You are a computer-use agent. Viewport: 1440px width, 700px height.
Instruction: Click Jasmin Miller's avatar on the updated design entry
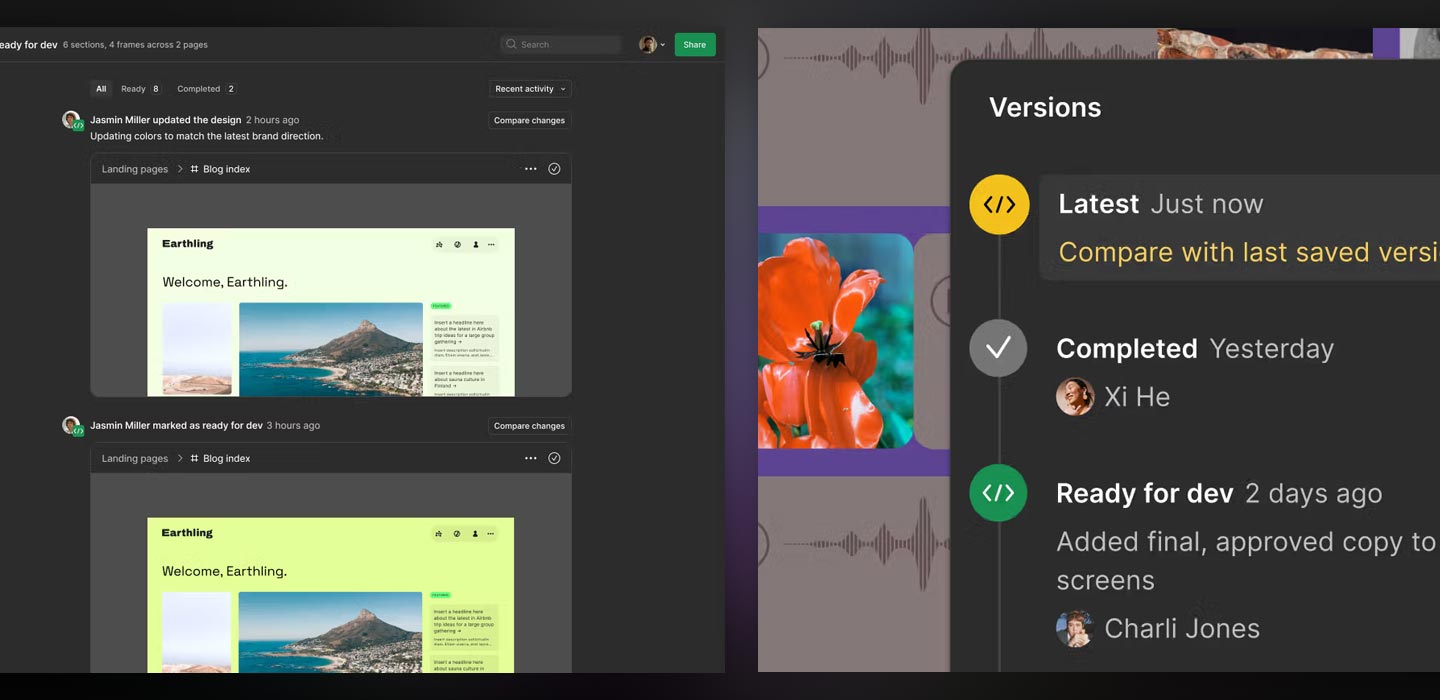pos(71,120)
